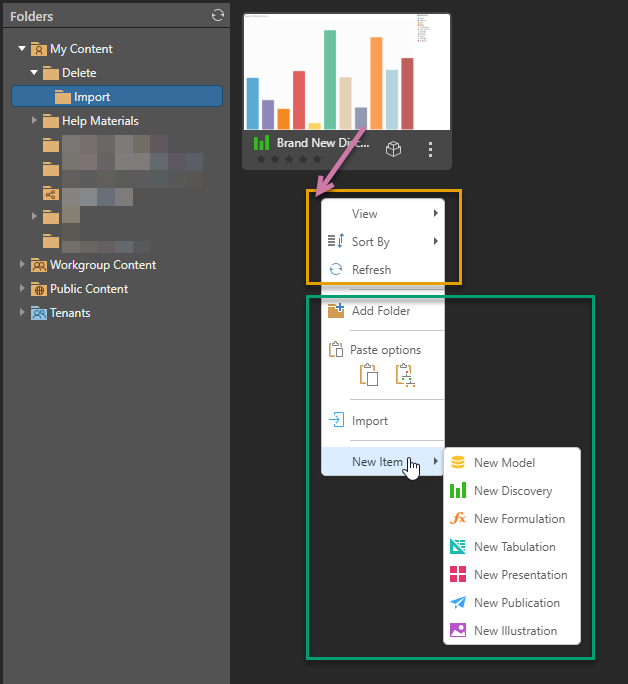Click the Folders panel refresh icon

pos(218,16)
